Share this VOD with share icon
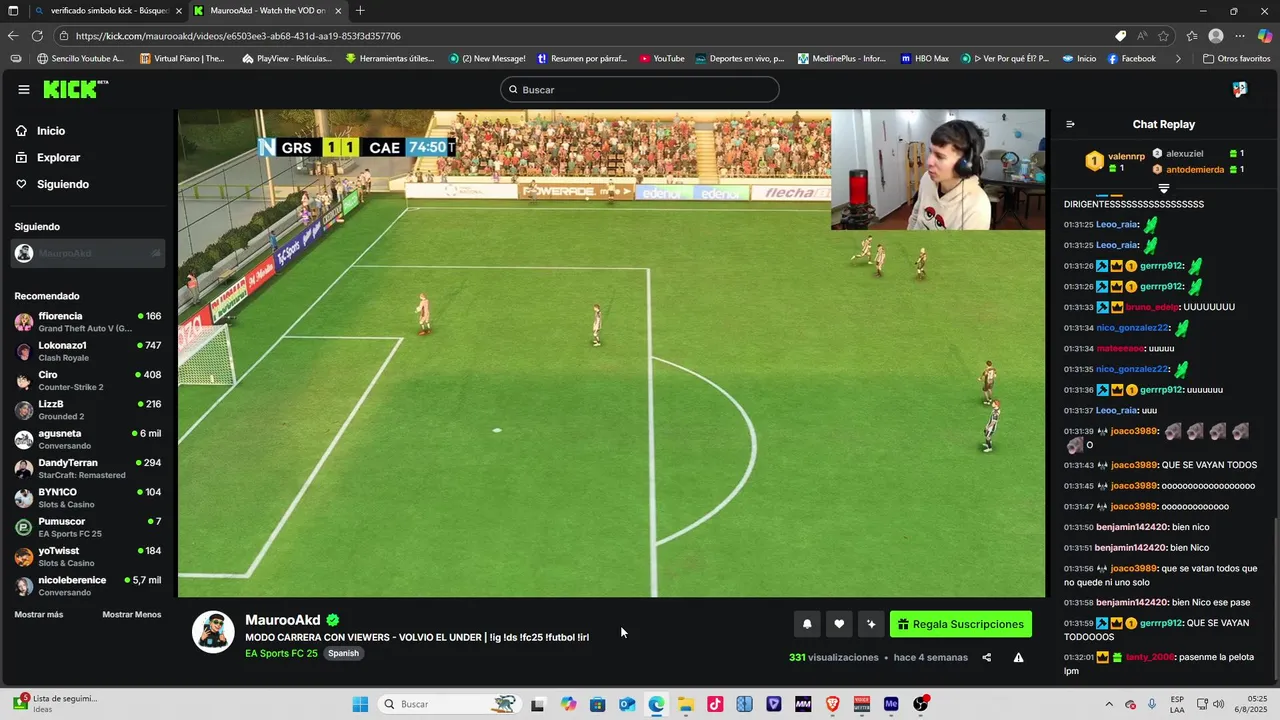The image size is (1280, 720). coord(987,658)
